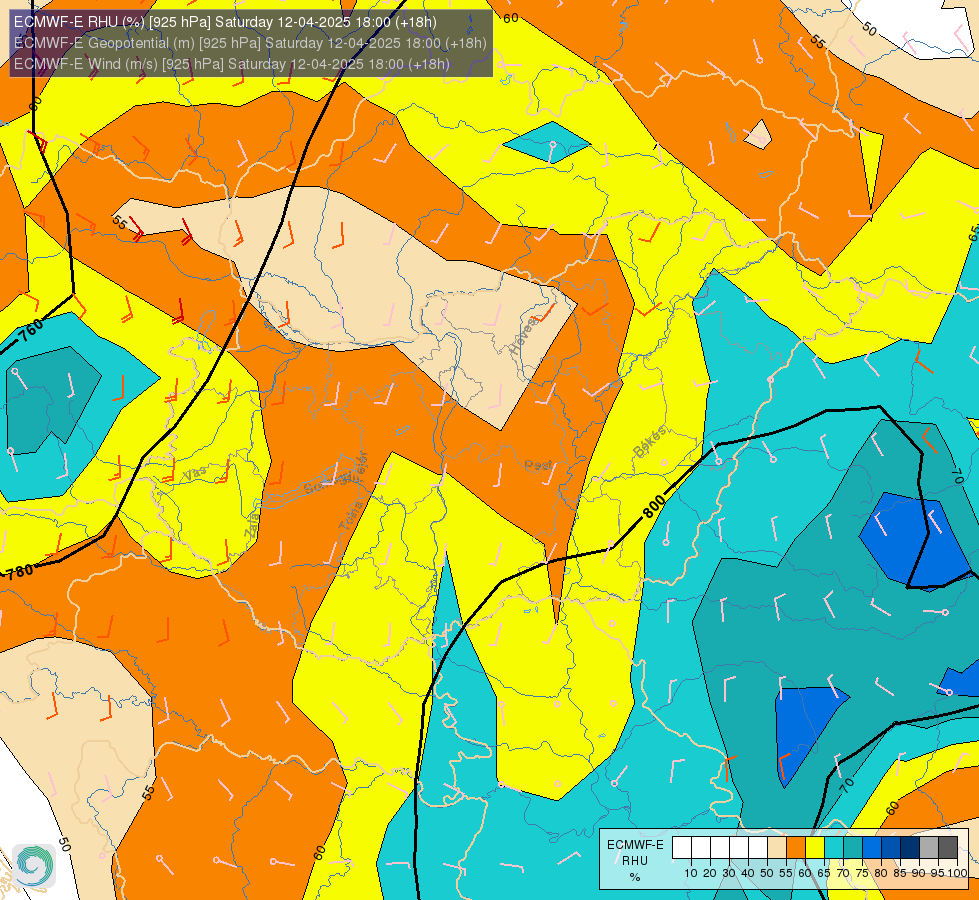
Task: Click the 800 geopotential contour label
Action: 654,505
